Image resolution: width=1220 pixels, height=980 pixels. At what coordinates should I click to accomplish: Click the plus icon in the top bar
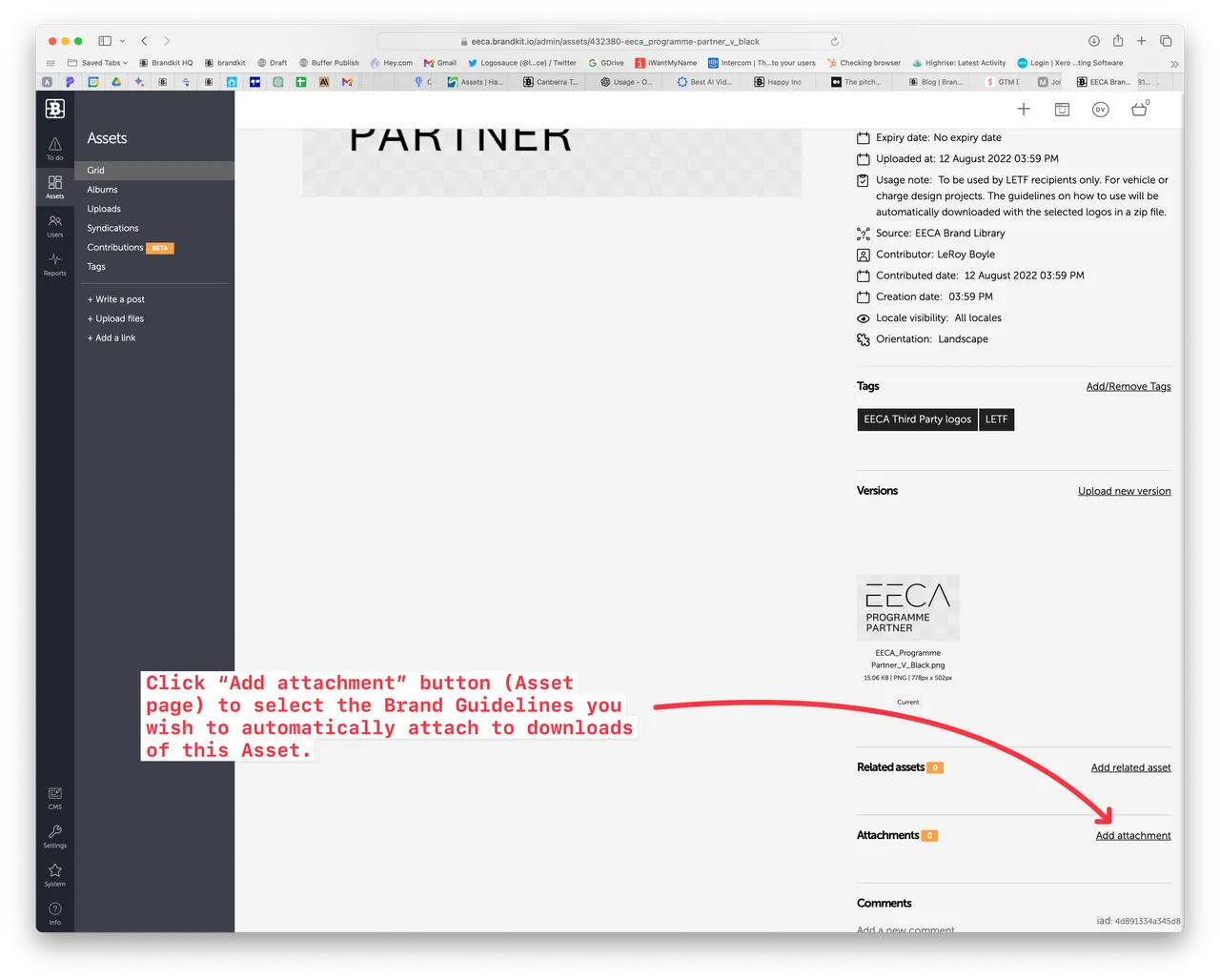[x=1024, y=110]
